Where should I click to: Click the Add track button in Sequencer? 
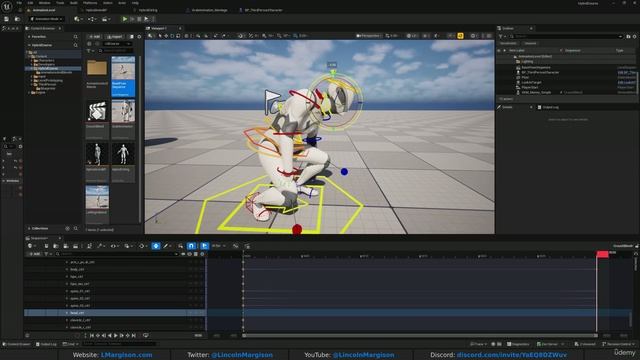coord(34,254)
